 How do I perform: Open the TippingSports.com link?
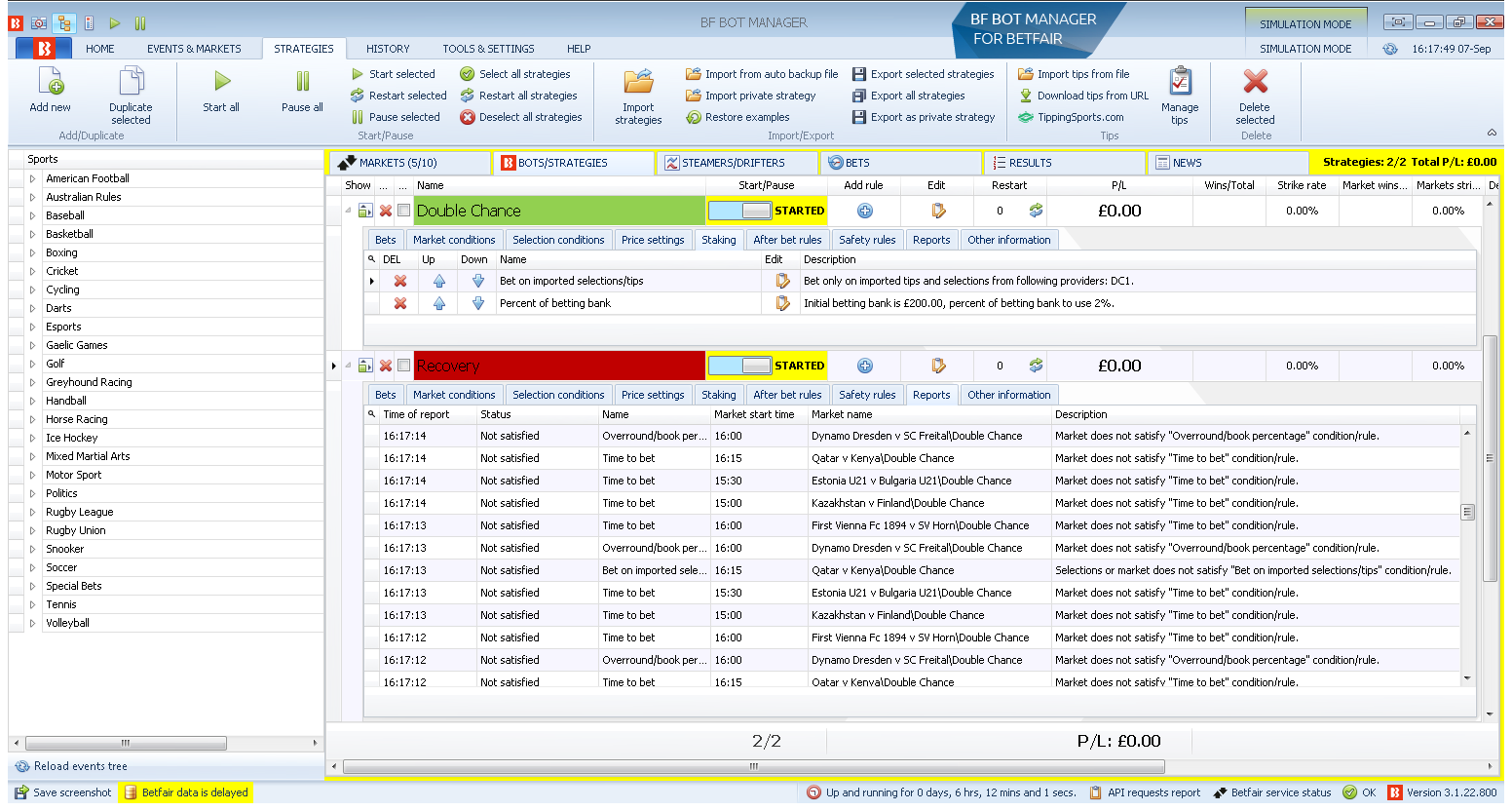click(1071, 117)
